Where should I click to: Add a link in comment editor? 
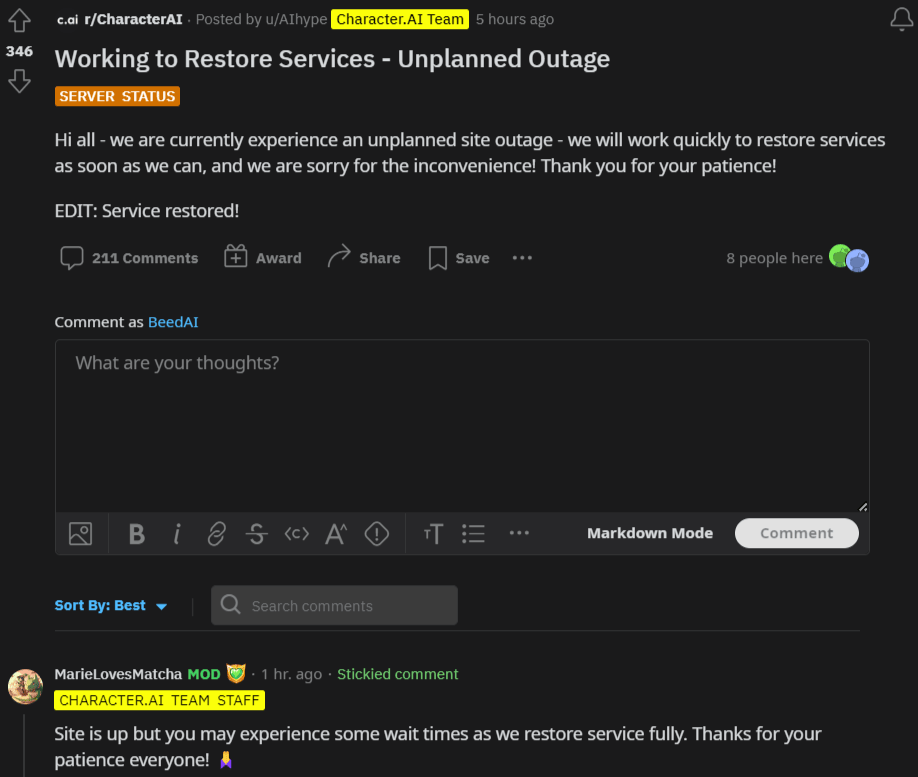pyautogui.click(x=217, y=533)
